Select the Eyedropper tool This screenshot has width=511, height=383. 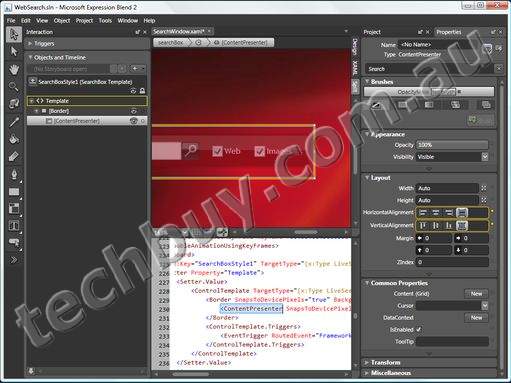click(x=14, y=122)
